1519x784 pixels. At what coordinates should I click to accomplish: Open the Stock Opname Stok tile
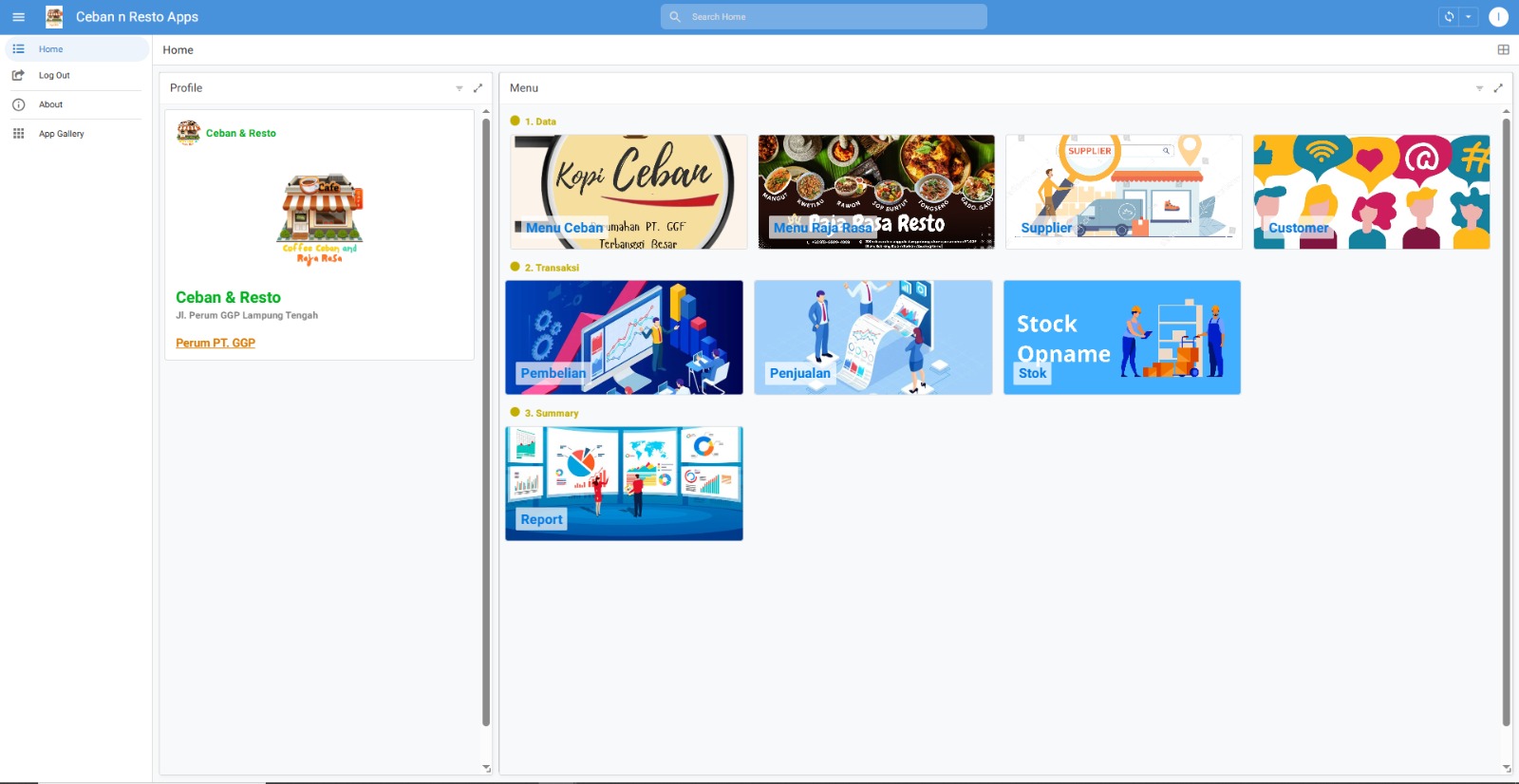pos(1121,337)
